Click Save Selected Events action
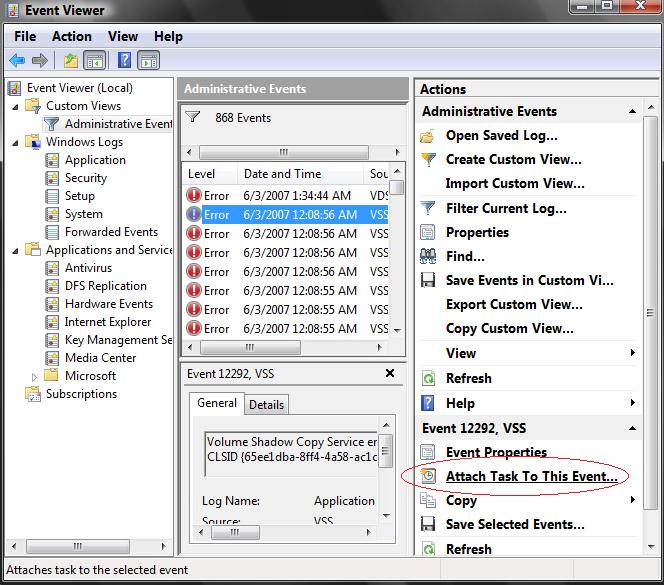Viewport: 664px width, 585px height. 515,524
